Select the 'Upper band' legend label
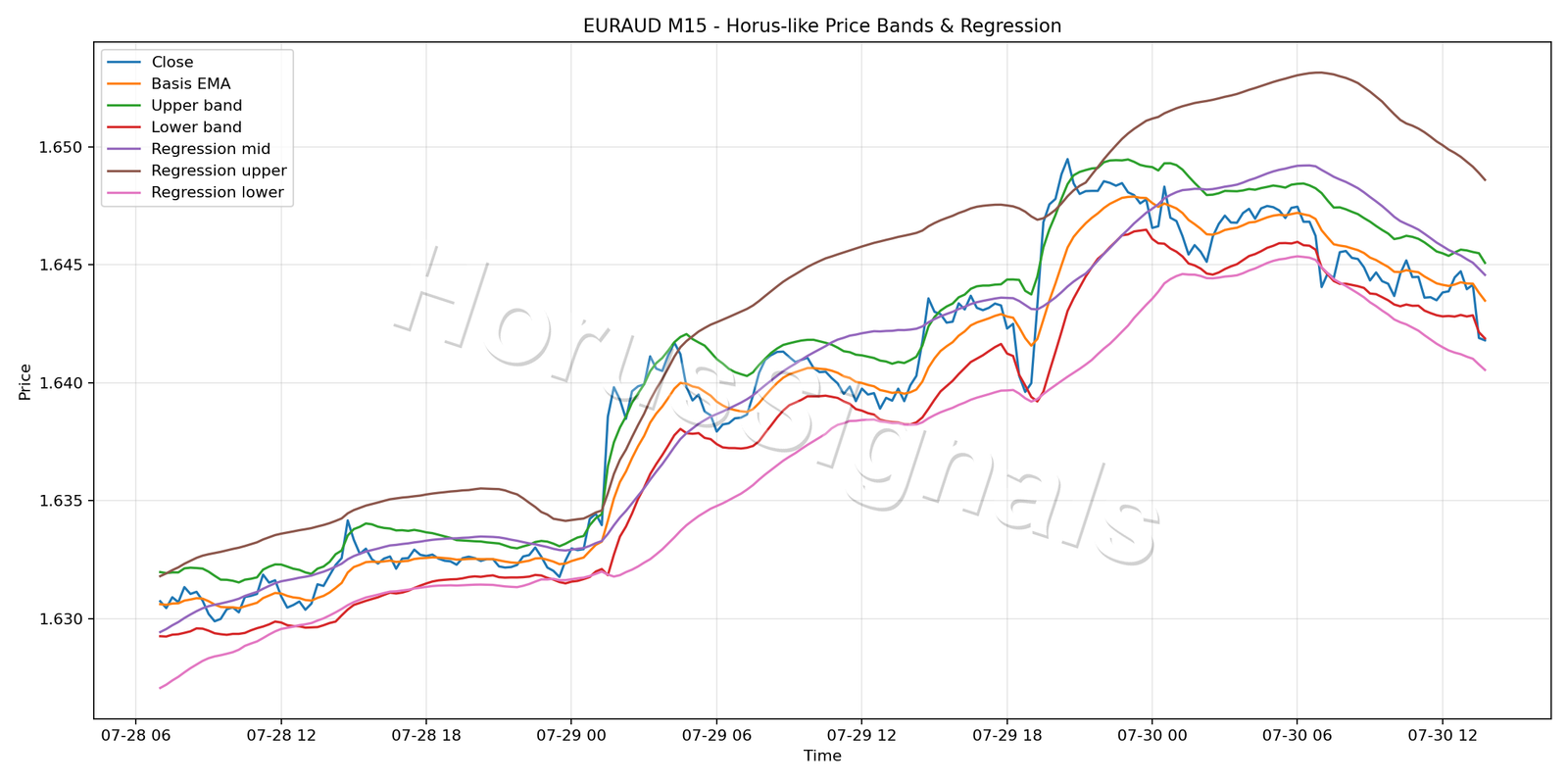Screen dimensions: 1568x784 196,106
